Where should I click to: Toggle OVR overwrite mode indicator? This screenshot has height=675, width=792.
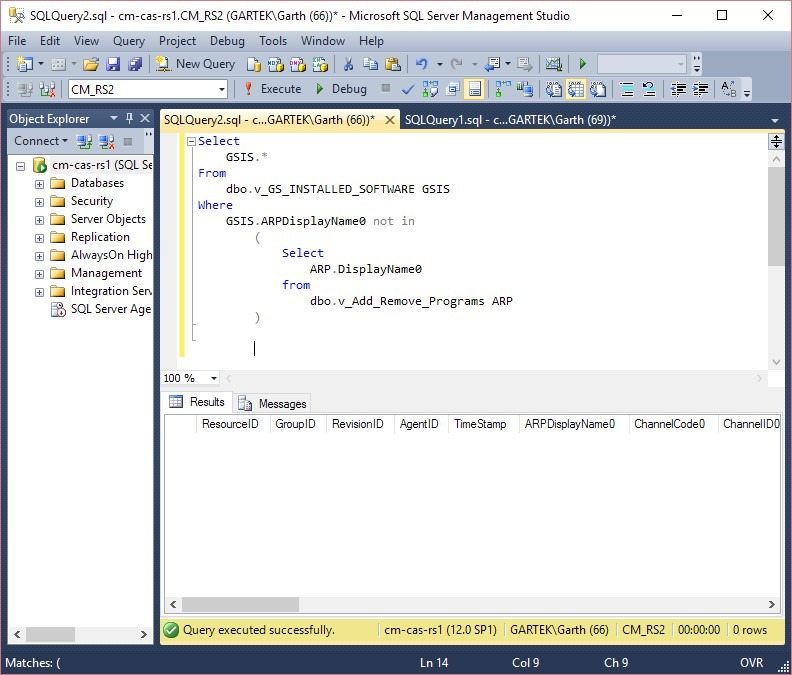[751, 662]
